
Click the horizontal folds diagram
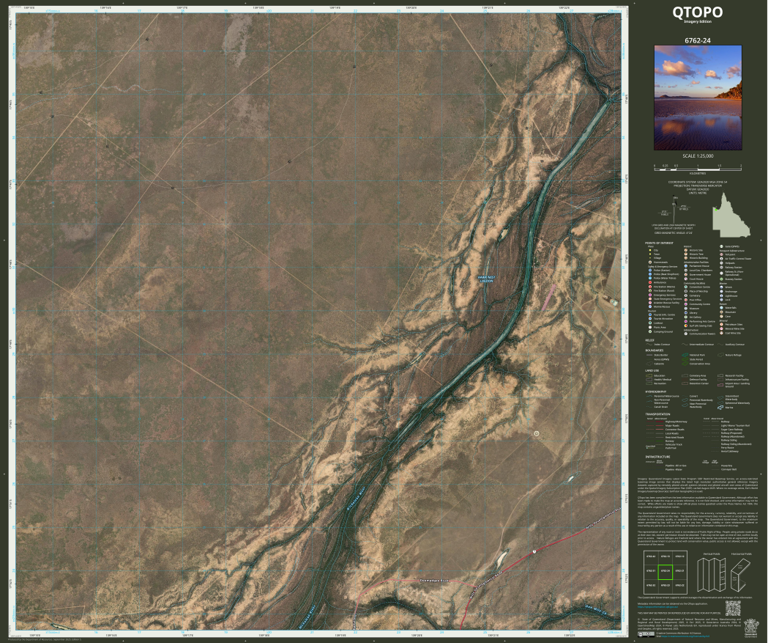(740, 575)
